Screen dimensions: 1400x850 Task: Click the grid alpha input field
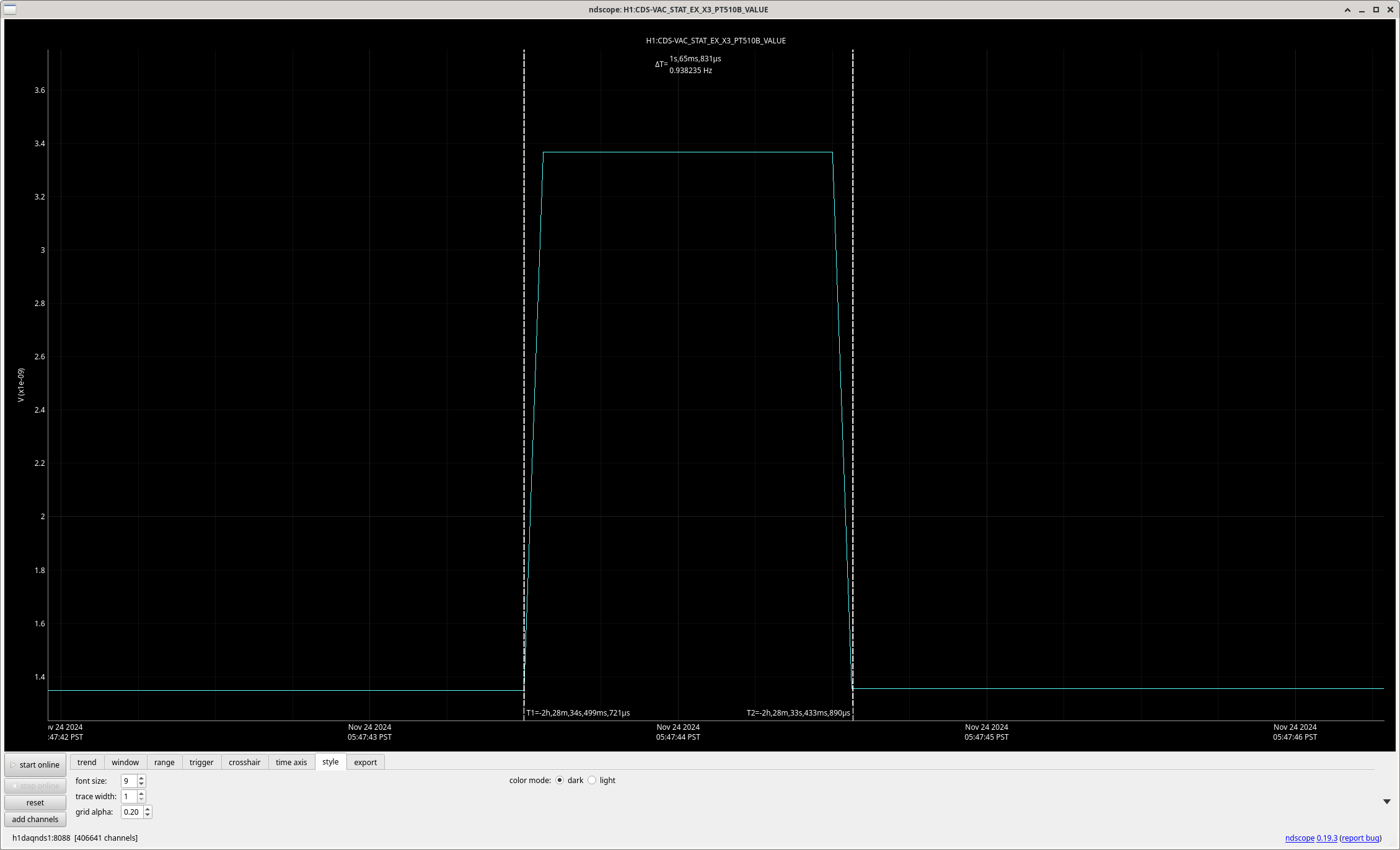tap(132, 812)
